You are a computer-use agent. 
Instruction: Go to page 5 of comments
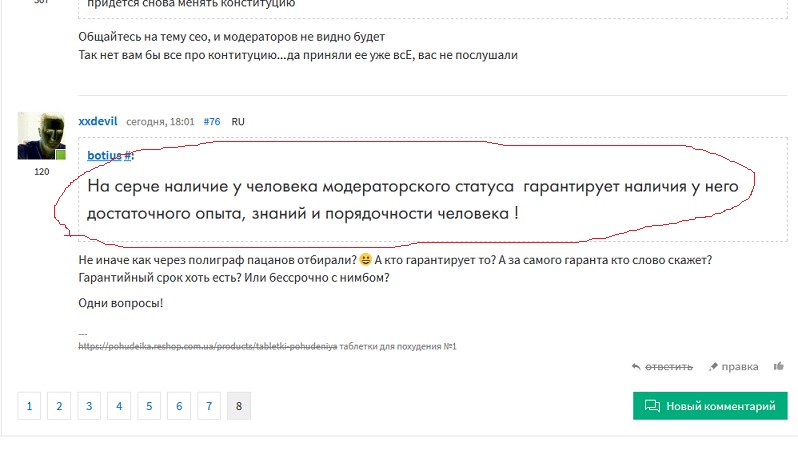click(x=149, y=406)
